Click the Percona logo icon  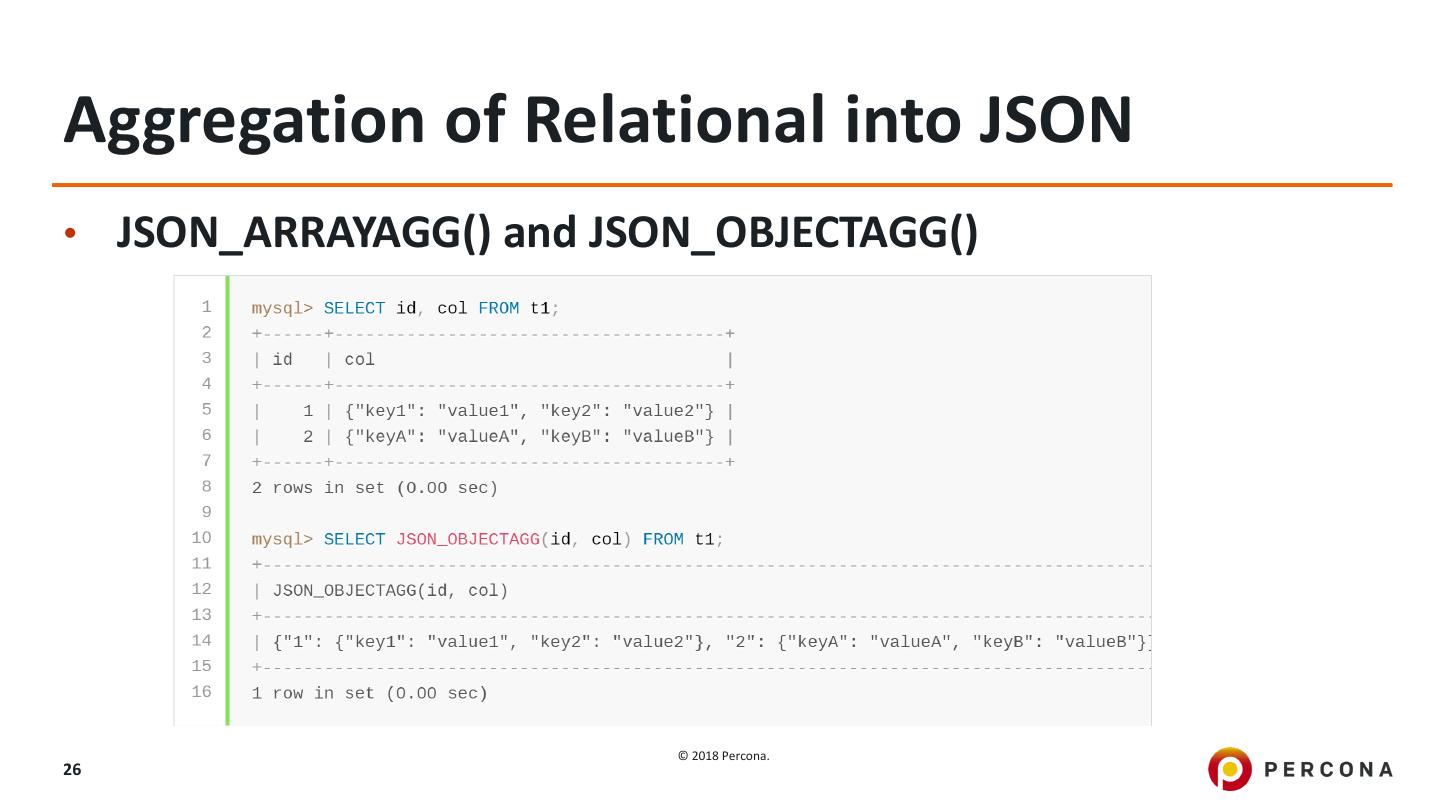(x=1229, y=769)
